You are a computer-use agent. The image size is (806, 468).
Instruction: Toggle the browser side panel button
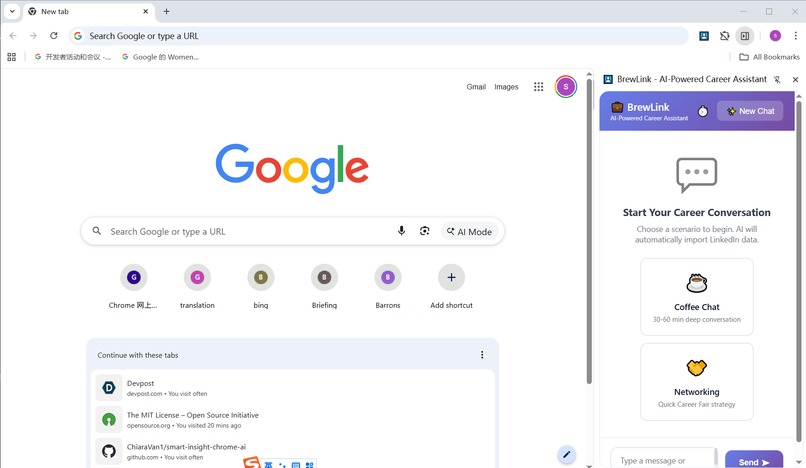point(745,35)
